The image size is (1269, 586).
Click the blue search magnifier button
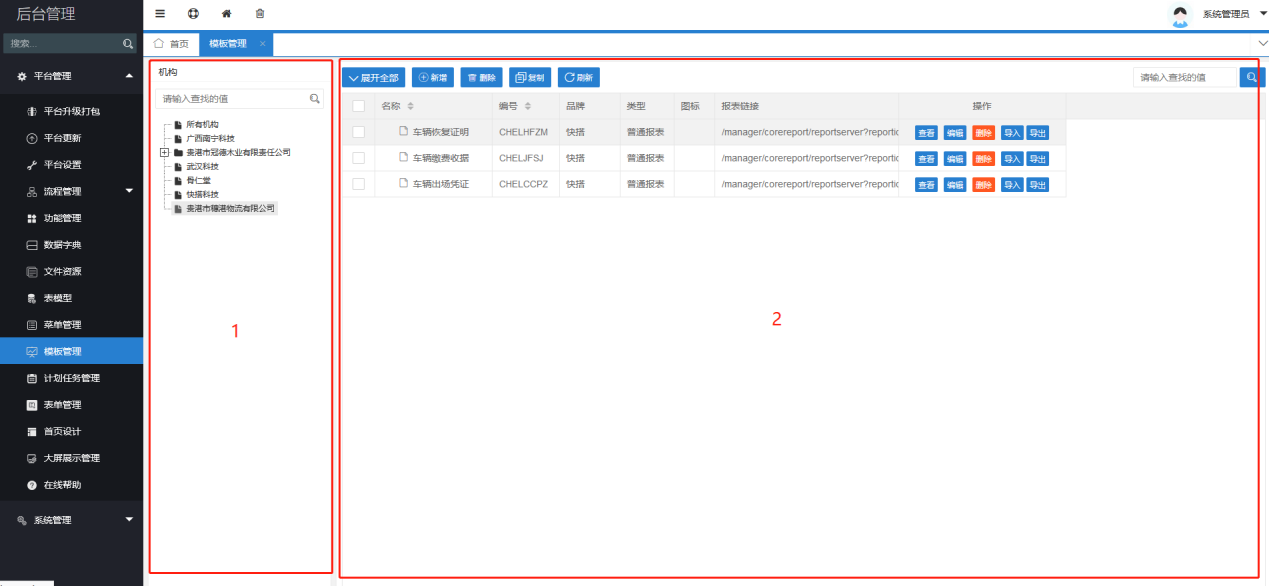[1251, 77]
